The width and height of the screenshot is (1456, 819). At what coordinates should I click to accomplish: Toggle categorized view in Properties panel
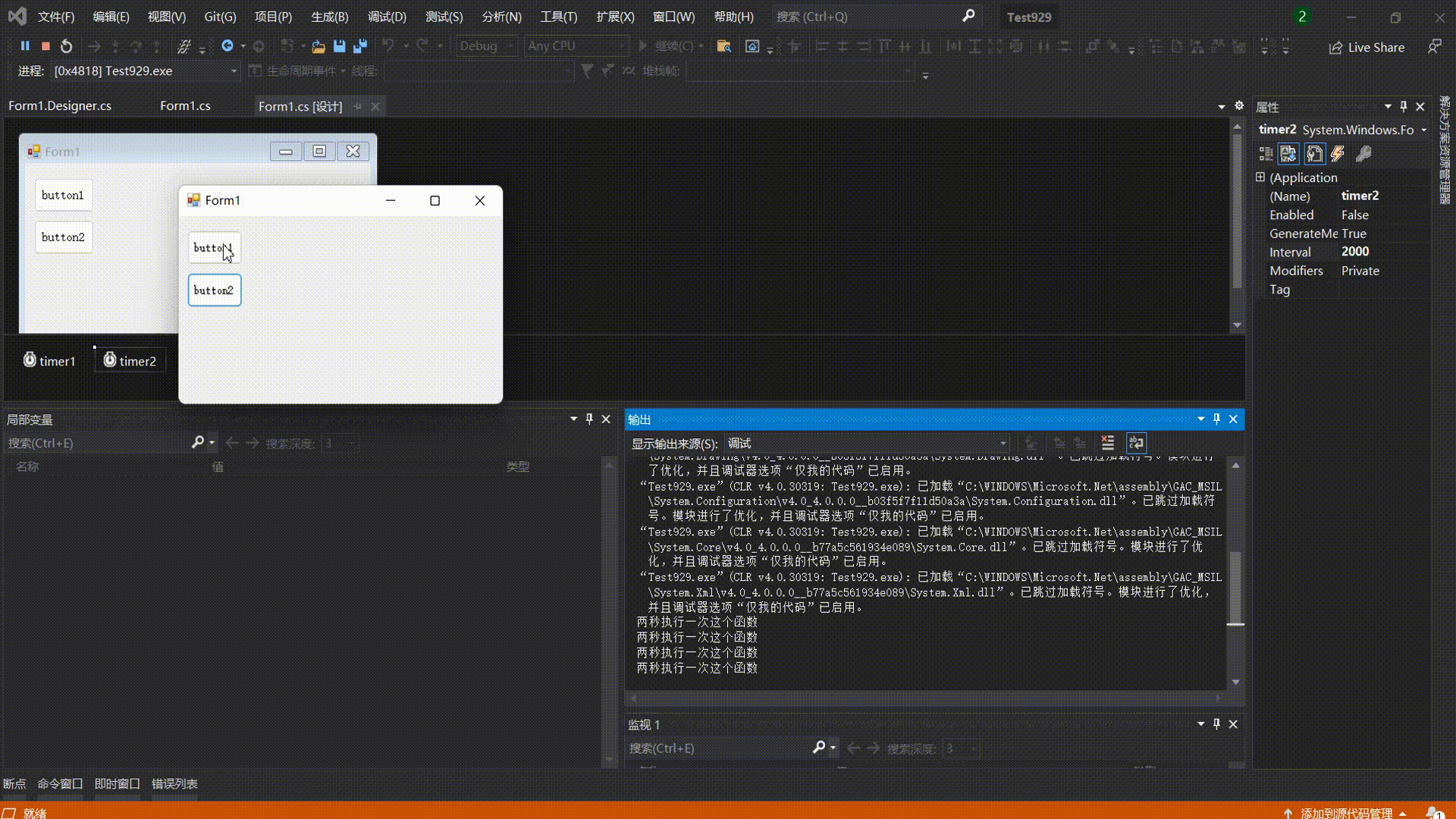(x=1266, y=154)
